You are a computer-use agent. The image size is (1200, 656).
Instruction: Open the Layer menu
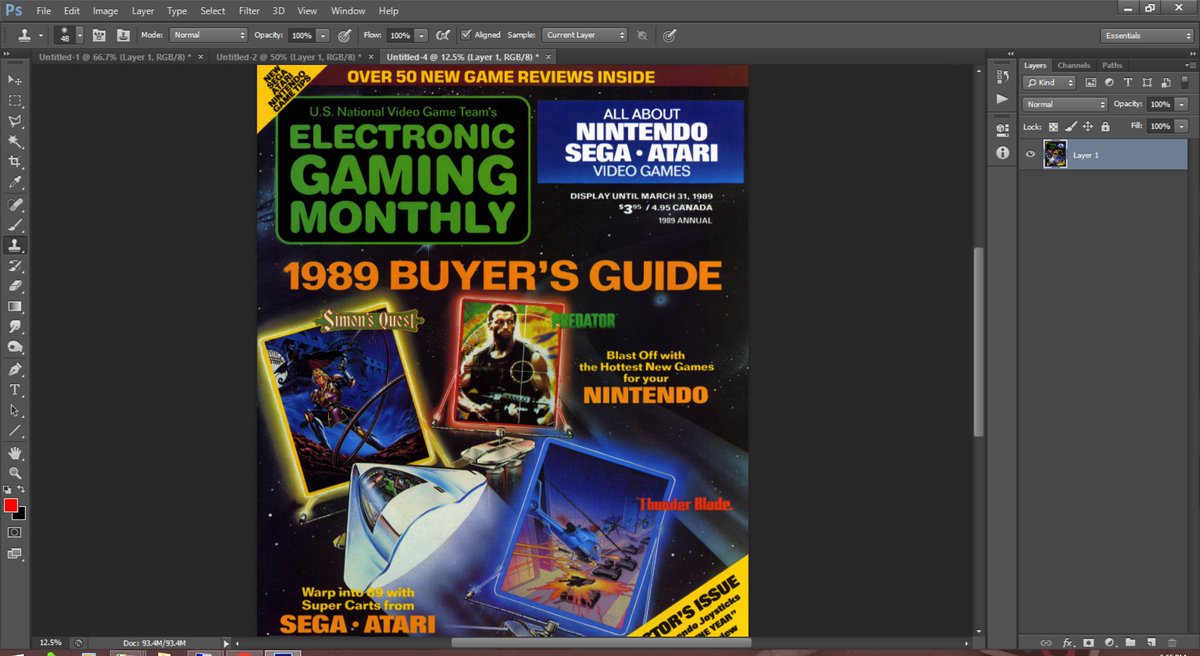click(143, 11)
